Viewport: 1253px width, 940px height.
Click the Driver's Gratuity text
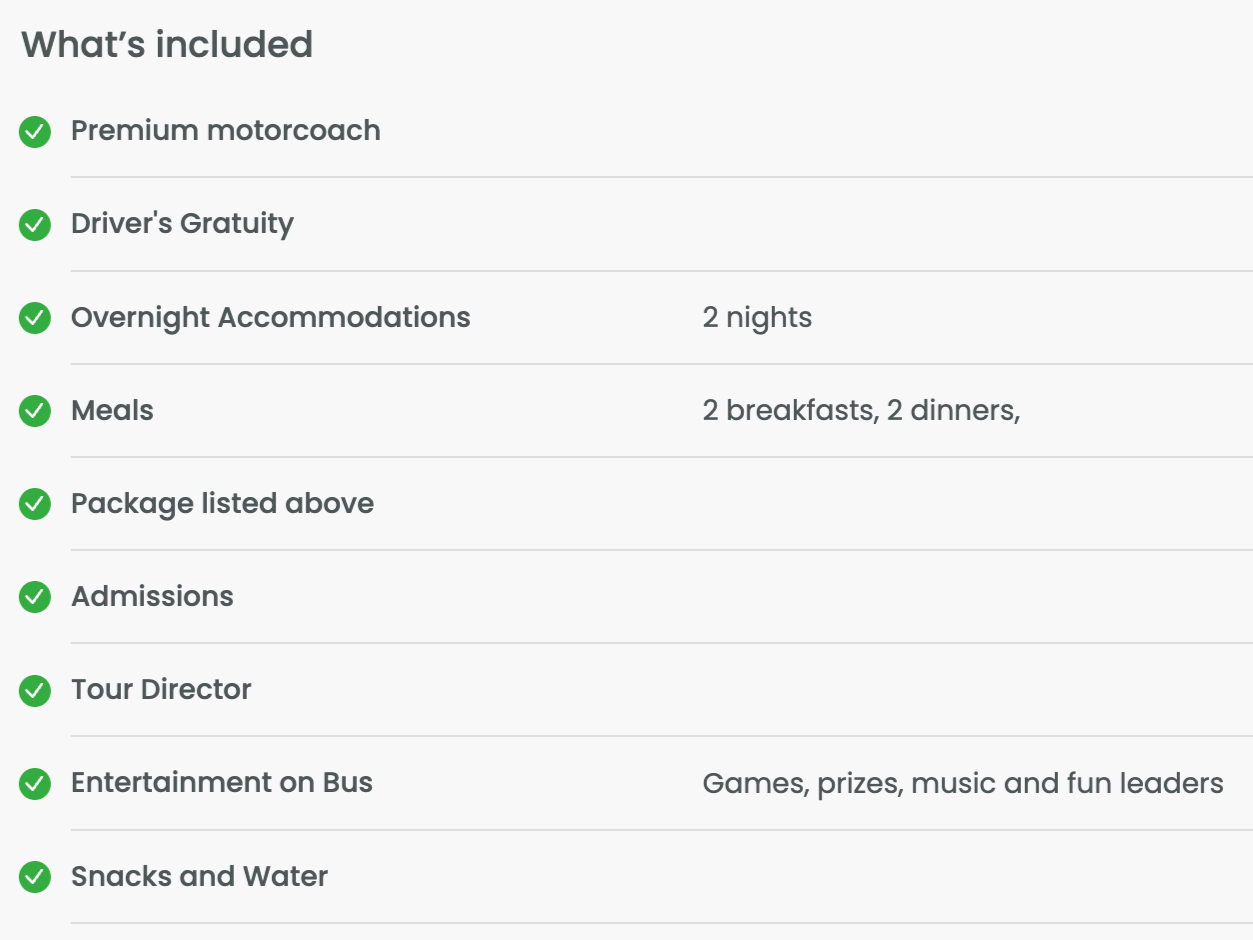point(182,224)
